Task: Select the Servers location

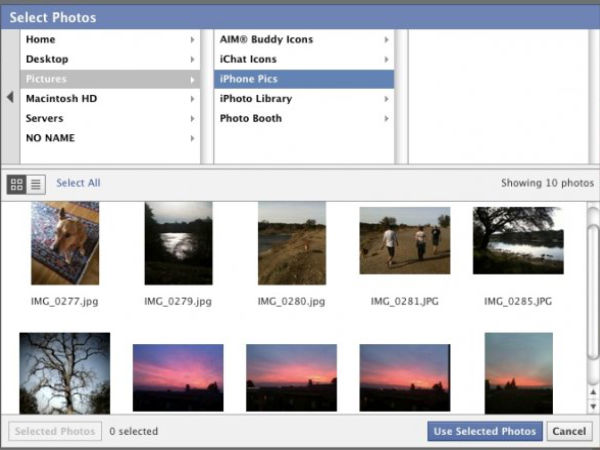Action: tap(46, 118)
